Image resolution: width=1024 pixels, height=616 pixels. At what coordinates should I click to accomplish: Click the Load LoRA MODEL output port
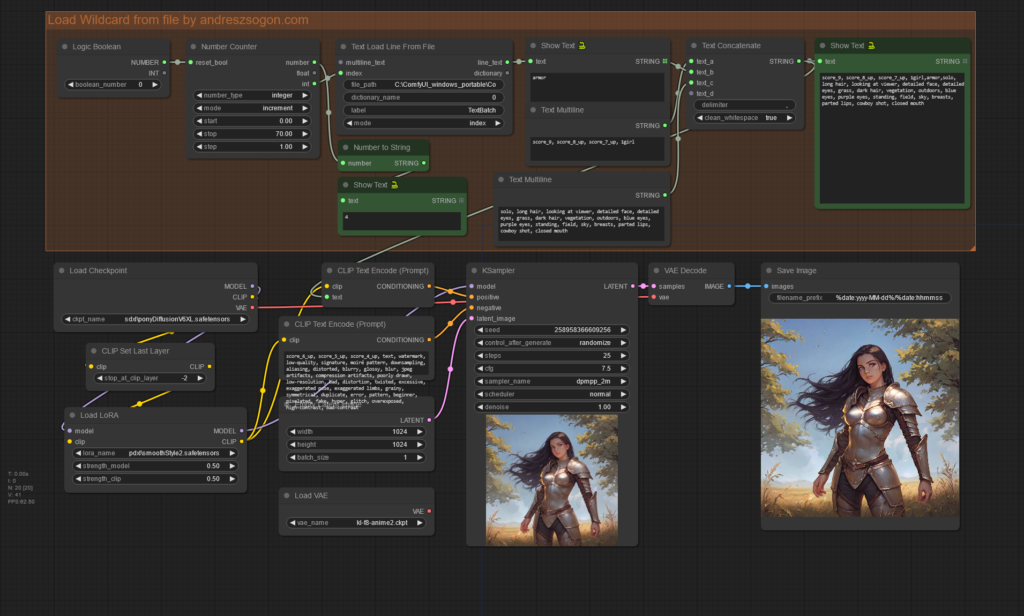(241, 431)
